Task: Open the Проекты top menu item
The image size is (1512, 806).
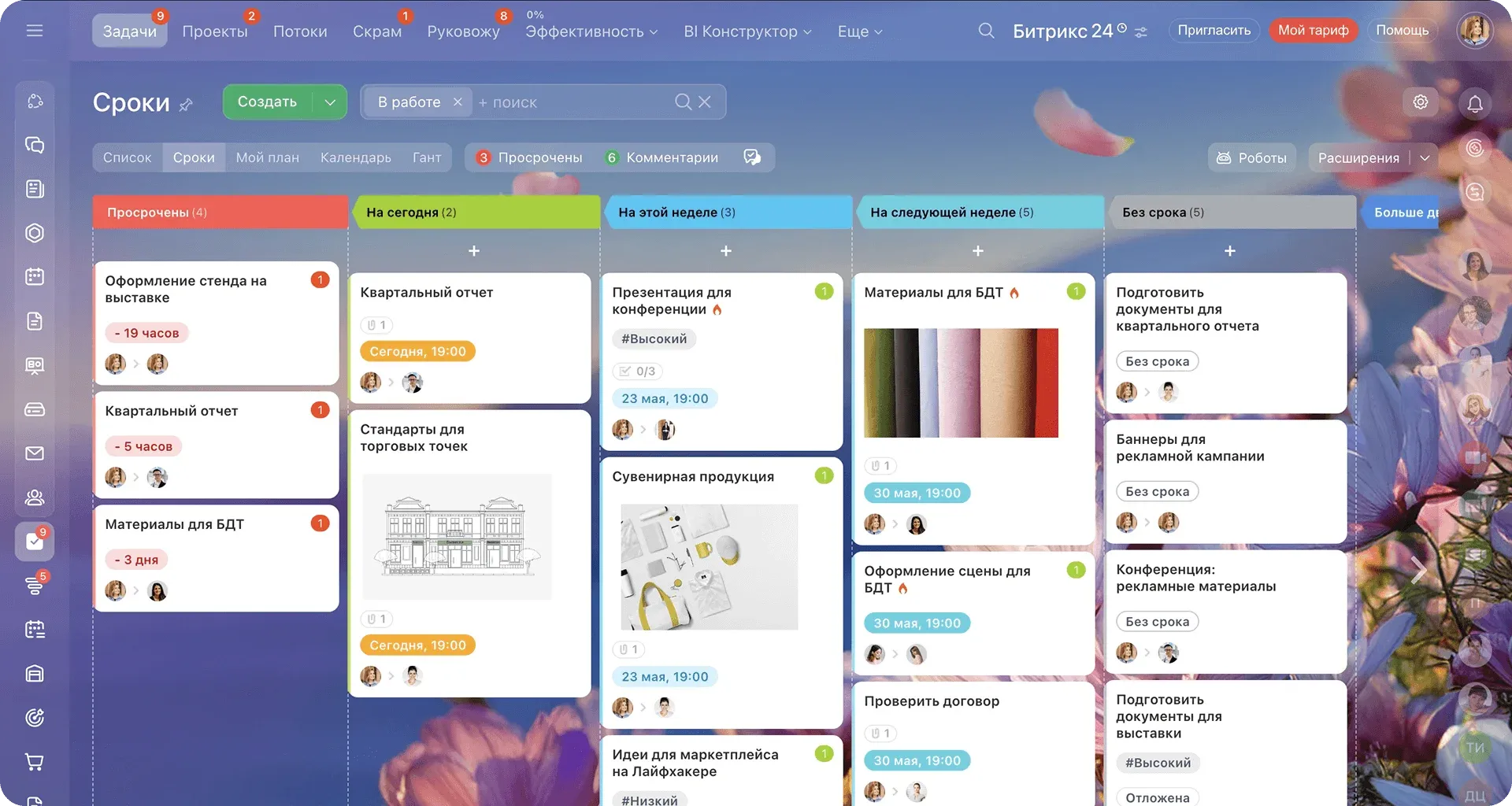Action: [x=215, y=31]
